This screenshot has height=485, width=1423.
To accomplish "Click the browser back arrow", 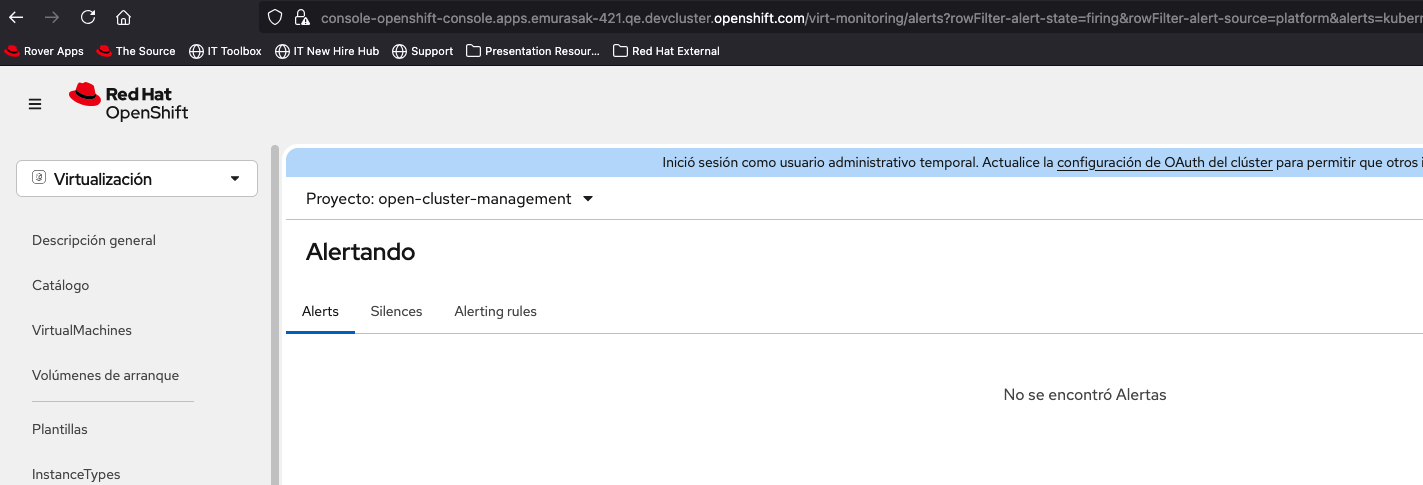I will coord(17,17).
